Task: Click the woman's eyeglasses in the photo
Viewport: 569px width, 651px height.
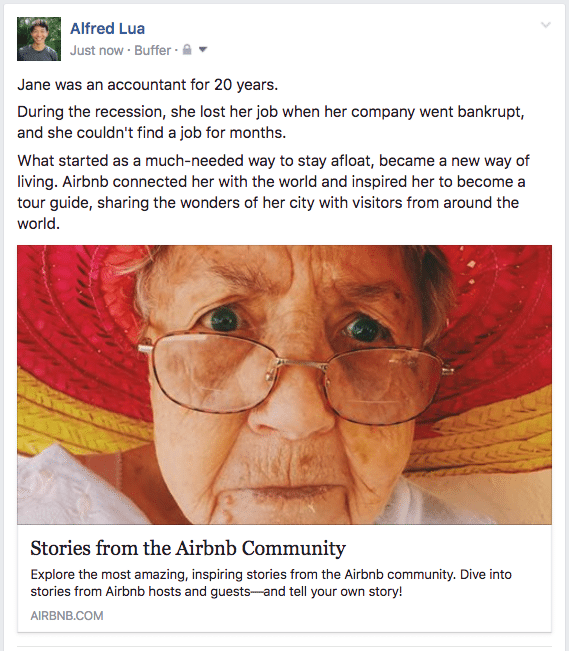Action: pyautogui.click(x=295, y=376)
